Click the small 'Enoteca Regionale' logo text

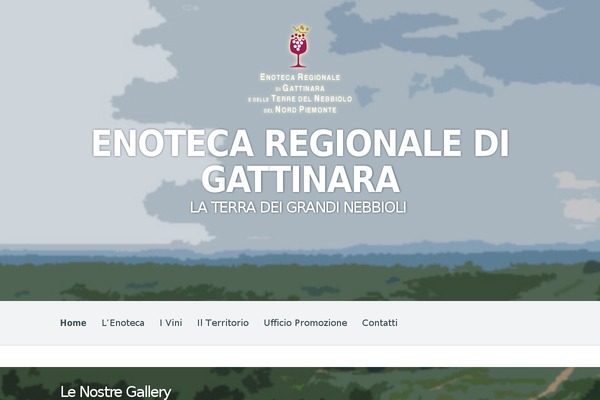point(300,77)
